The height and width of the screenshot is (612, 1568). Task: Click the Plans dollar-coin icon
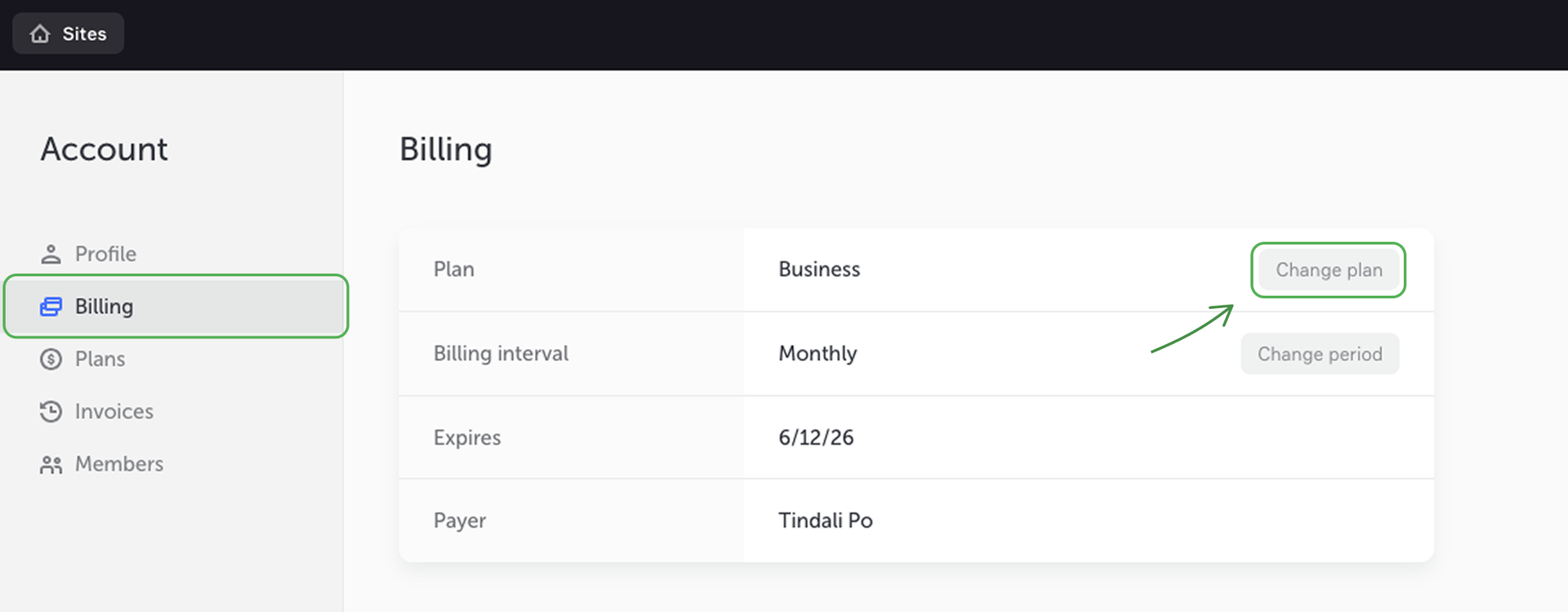point(51,359)
